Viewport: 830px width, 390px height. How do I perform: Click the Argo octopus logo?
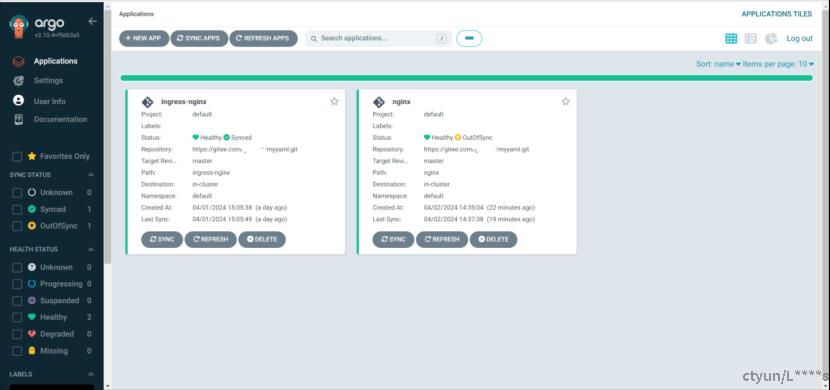[19, 27]
